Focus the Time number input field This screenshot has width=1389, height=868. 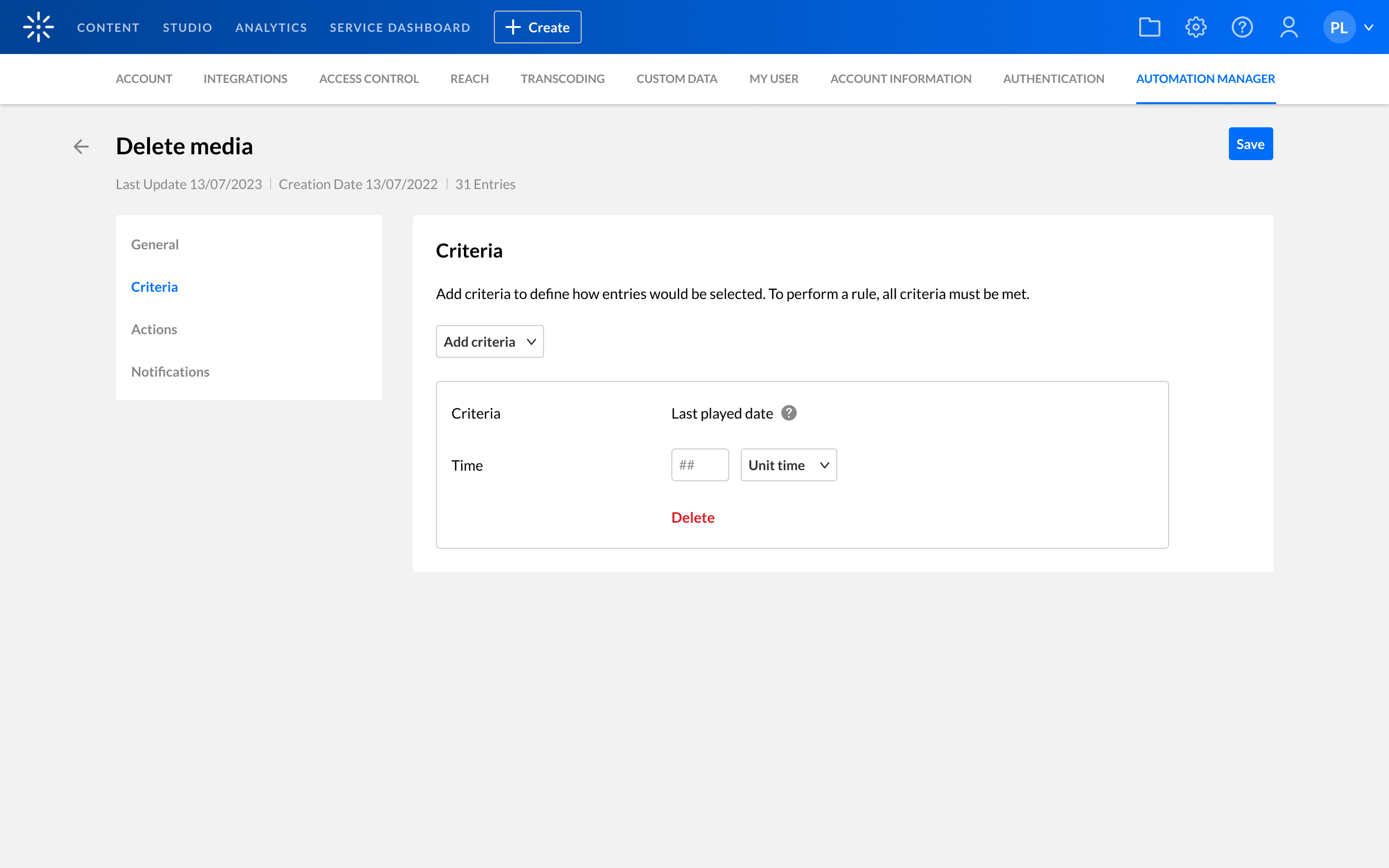pos(699,465)
